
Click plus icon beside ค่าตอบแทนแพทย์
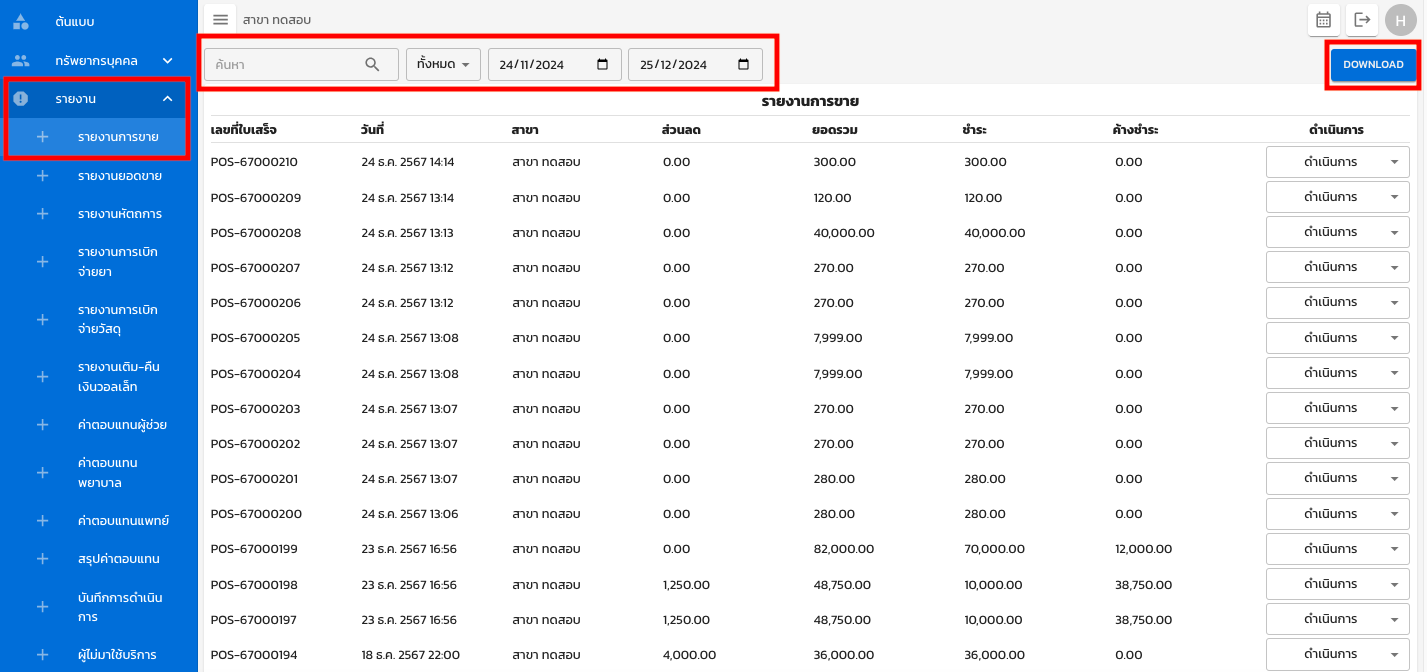coord(42,521)
